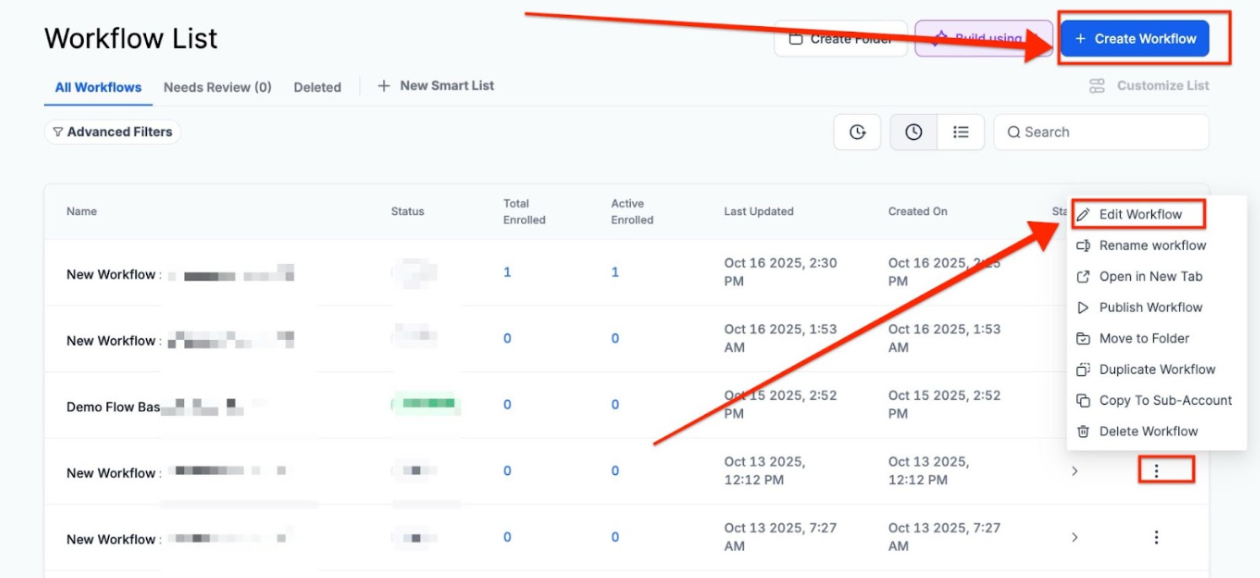Click the external link icon for Open in New Tab
The width and height of the screenshot is (1260, 578).
point(1083,276)
